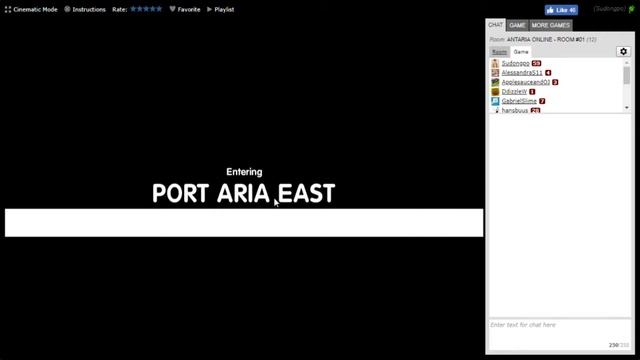Open DdizzleW's profile link

pos(514,91)
